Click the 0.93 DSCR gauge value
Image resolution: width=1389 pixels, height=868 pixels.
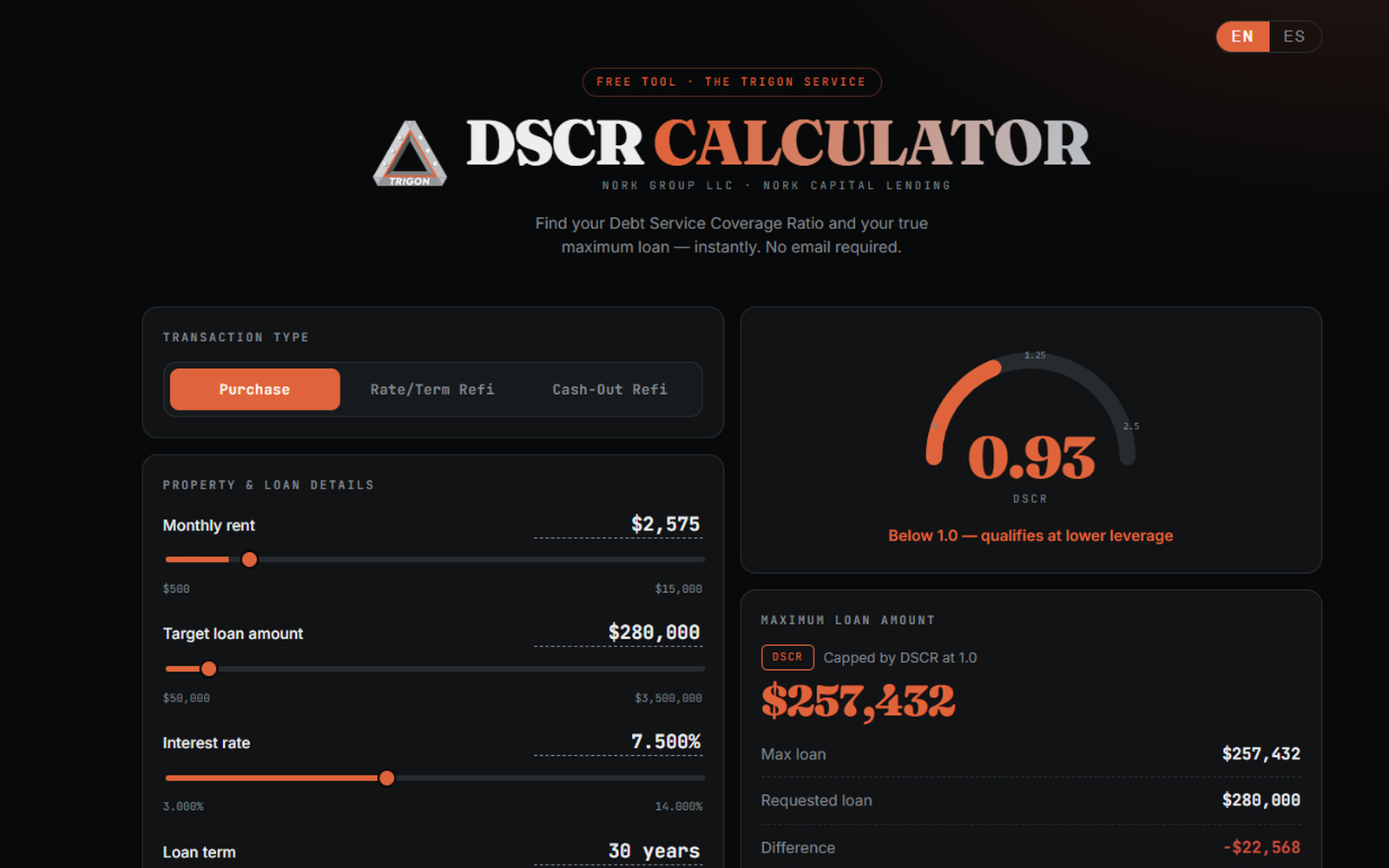tap(1031, 457)
